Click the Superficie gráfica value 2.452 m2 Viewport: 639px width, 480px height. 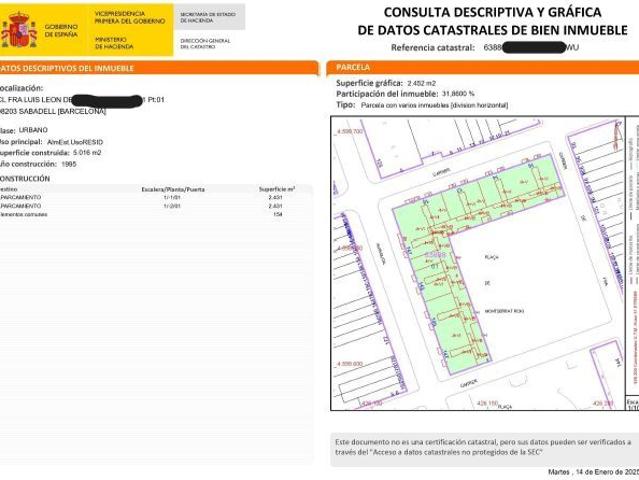click(x=421, y=84)
